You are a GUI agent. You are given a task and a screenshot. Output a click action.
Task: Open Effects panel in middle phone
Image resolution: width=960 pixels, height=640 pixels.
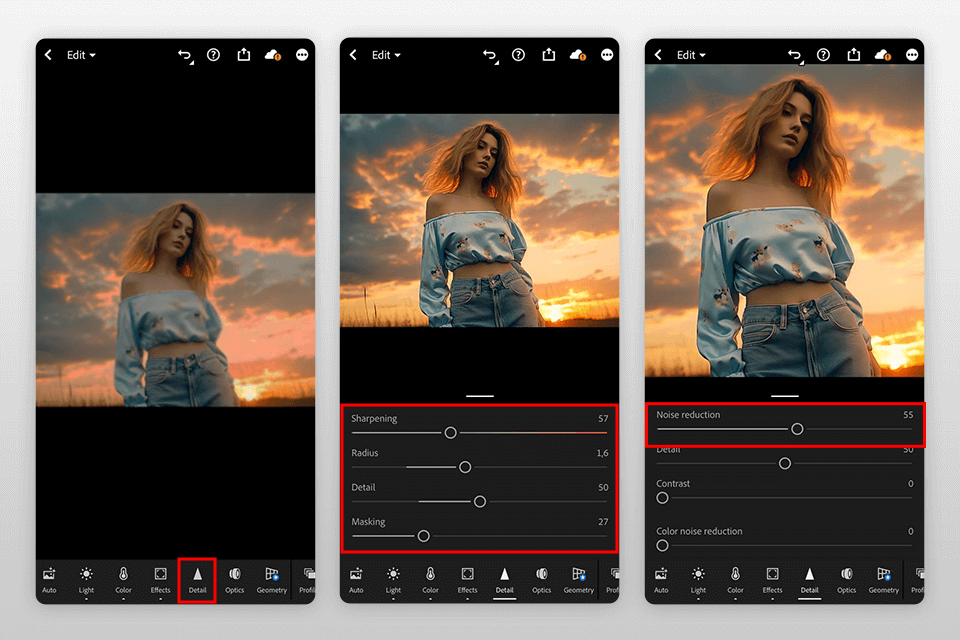coord(467,580)
